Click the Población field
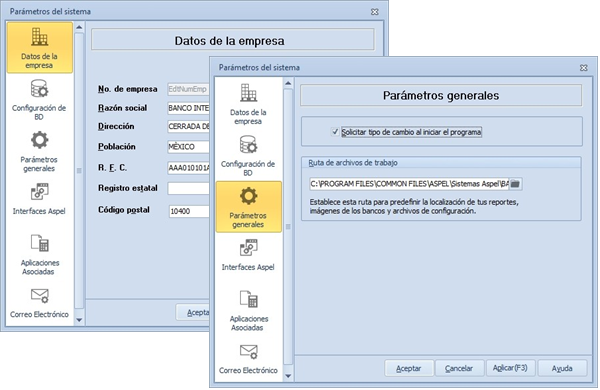The height and width of the screenshot is (390, 600). click(188, 147)
